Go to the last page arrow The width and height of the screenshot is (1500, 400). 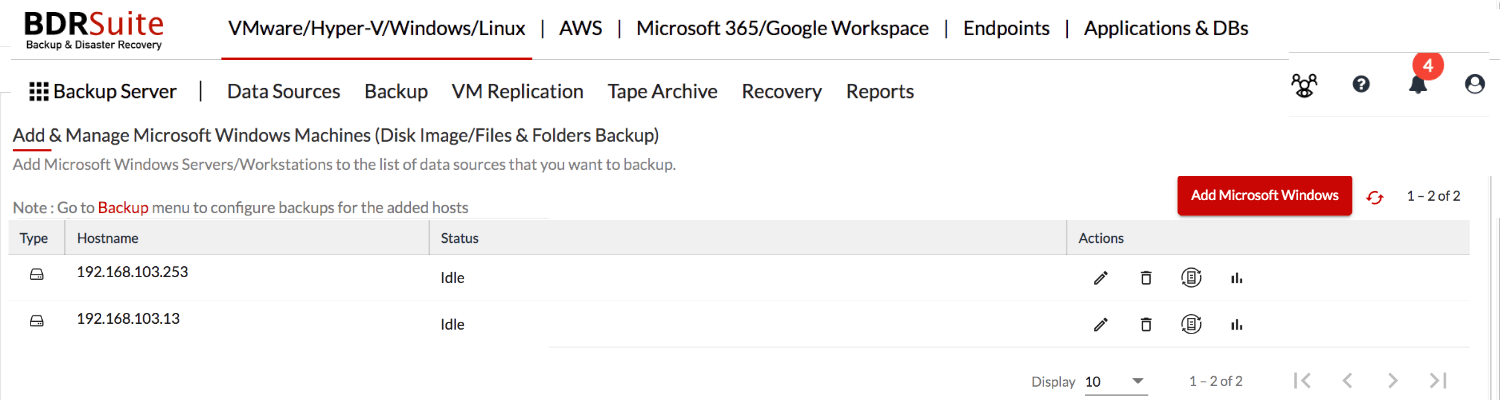point(1438,380)
